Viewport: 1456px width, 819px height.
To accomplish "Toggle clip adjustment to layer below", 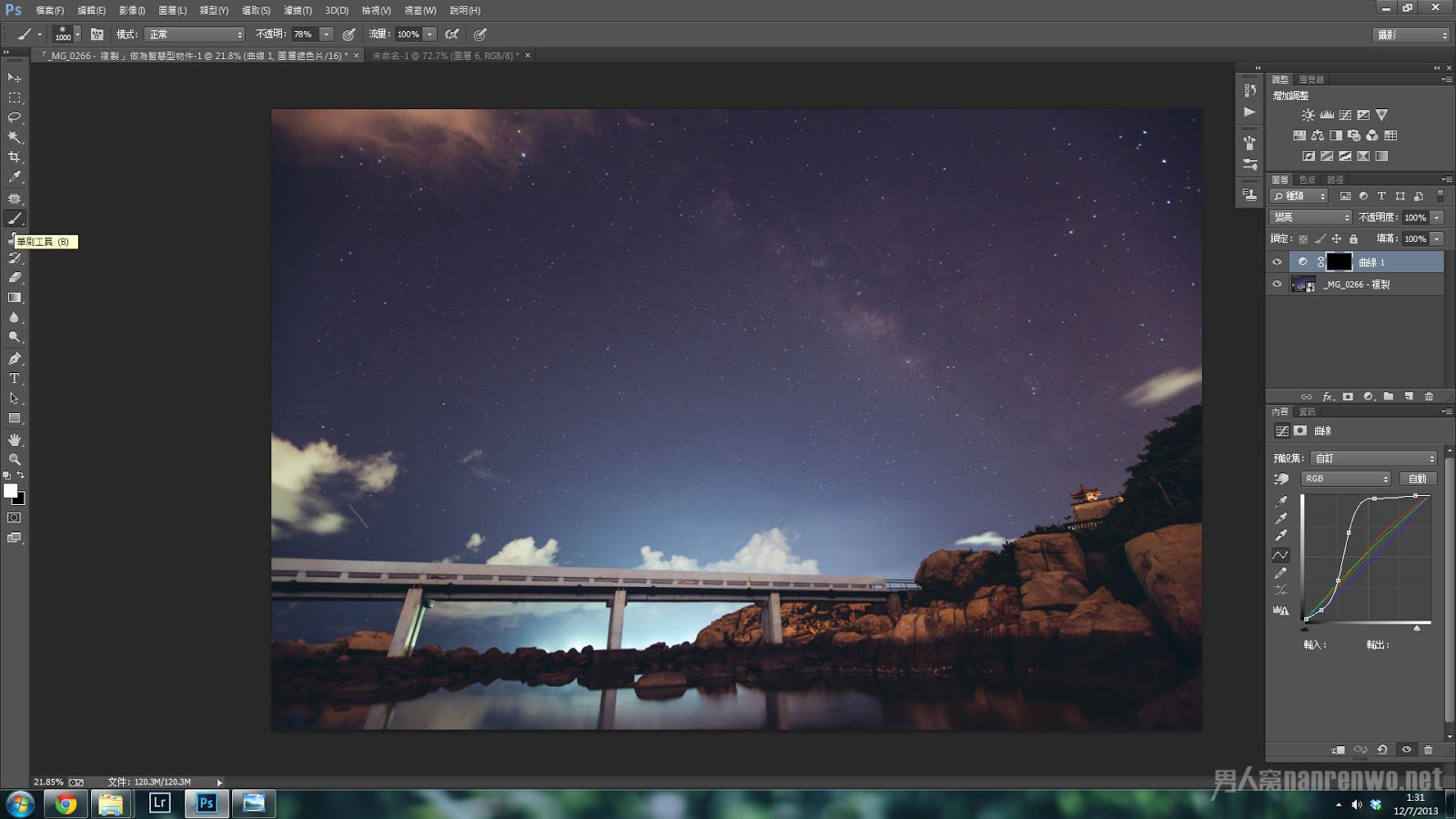I will tap(1339, 750).
